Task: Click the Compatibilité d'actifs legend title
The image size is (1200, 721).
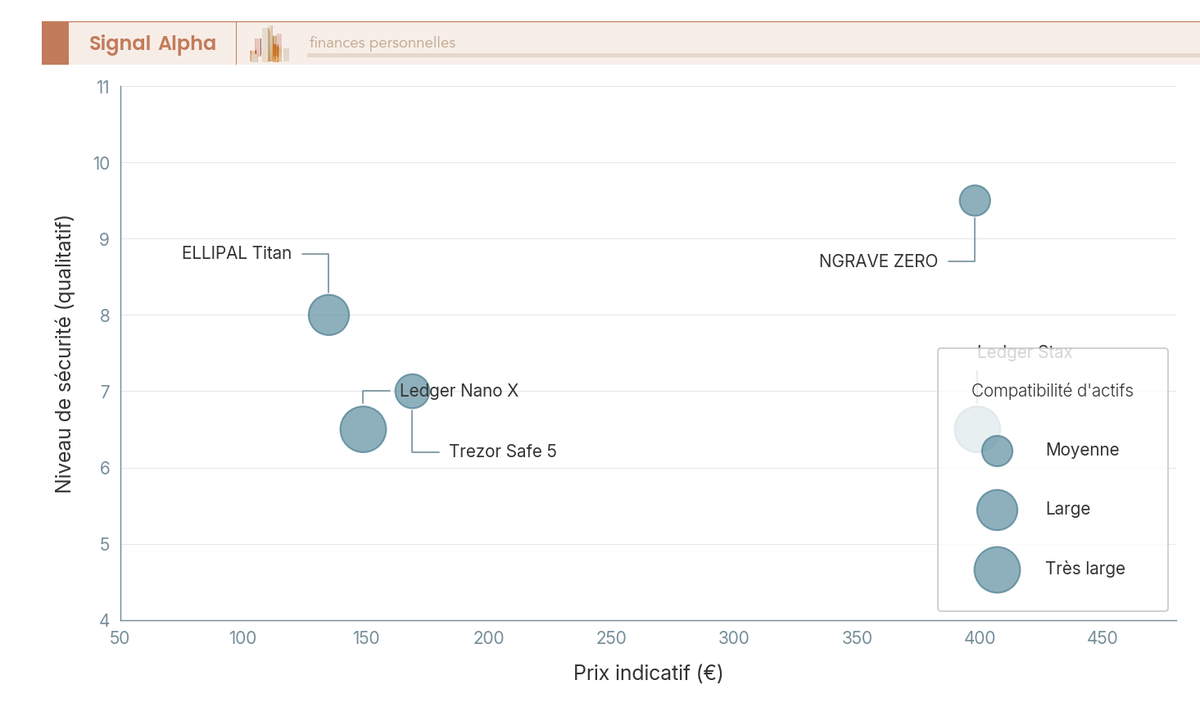Action: pyautogui.click(x=1053, y=390)
